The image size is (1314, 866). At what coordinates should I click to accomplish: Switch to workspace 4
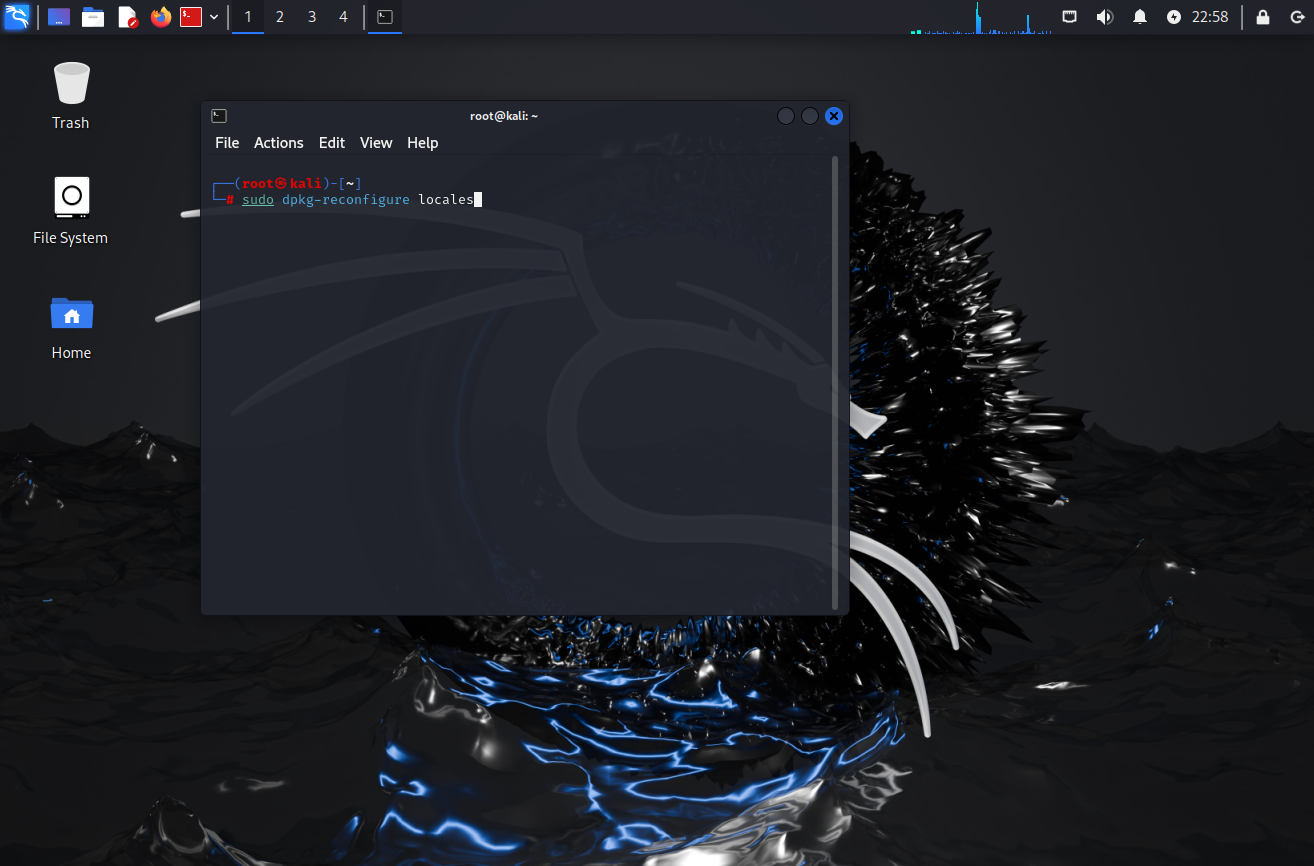coord(344,17)
